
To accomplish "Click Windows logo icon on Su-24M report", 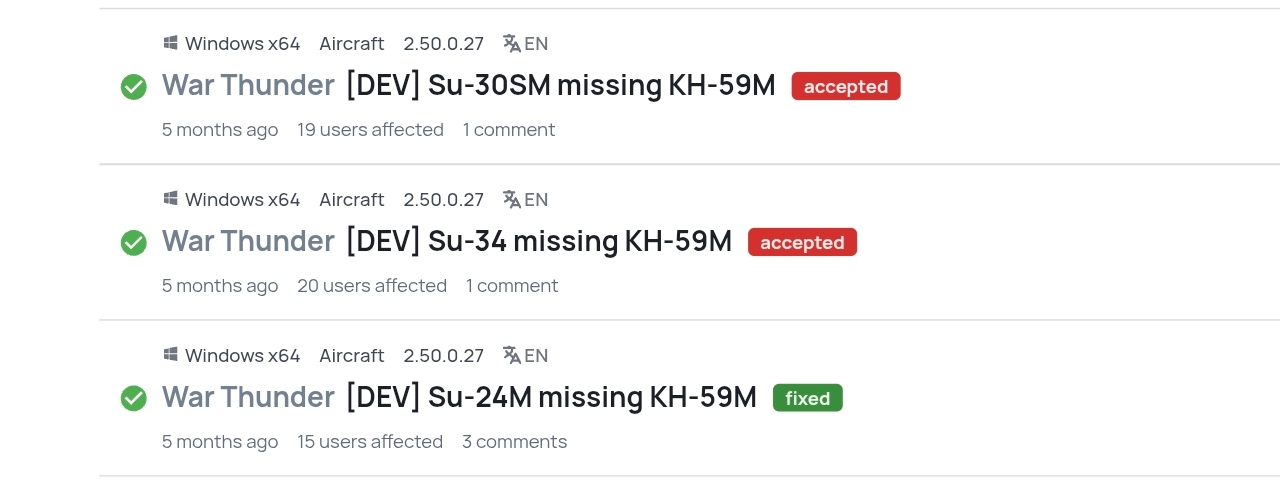I will pos(171,355).
